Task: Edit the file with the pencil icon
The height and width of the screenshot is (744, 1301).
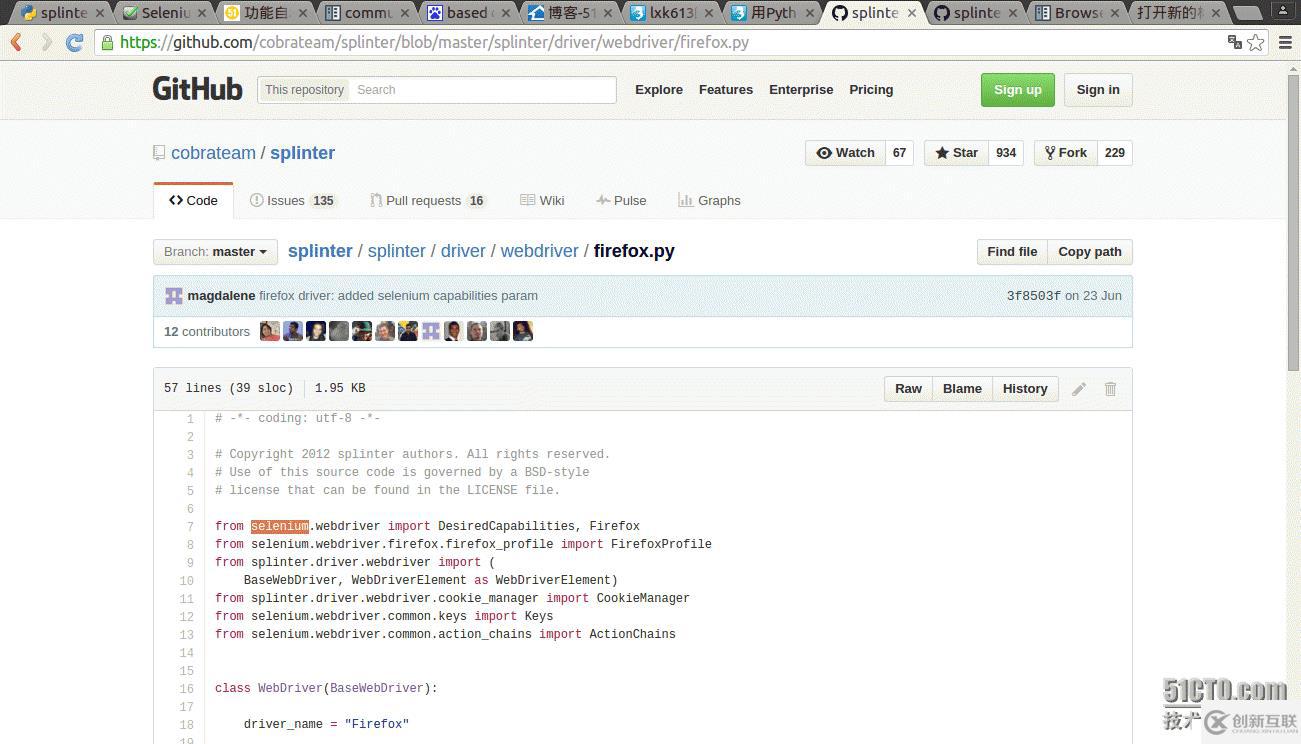Action: tap(1079, 389)
